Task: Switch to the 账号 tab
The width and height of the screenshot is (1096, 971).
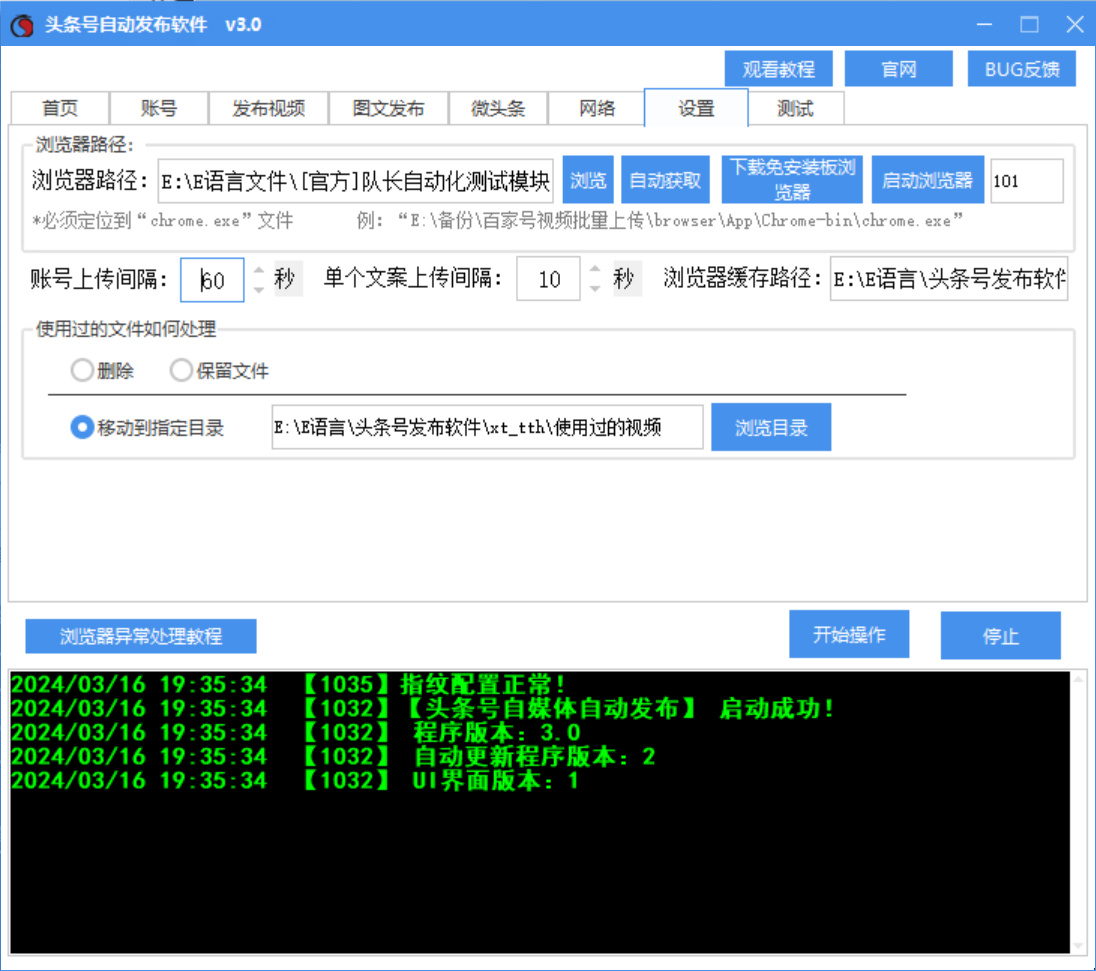Action: [x=159, y=108]
